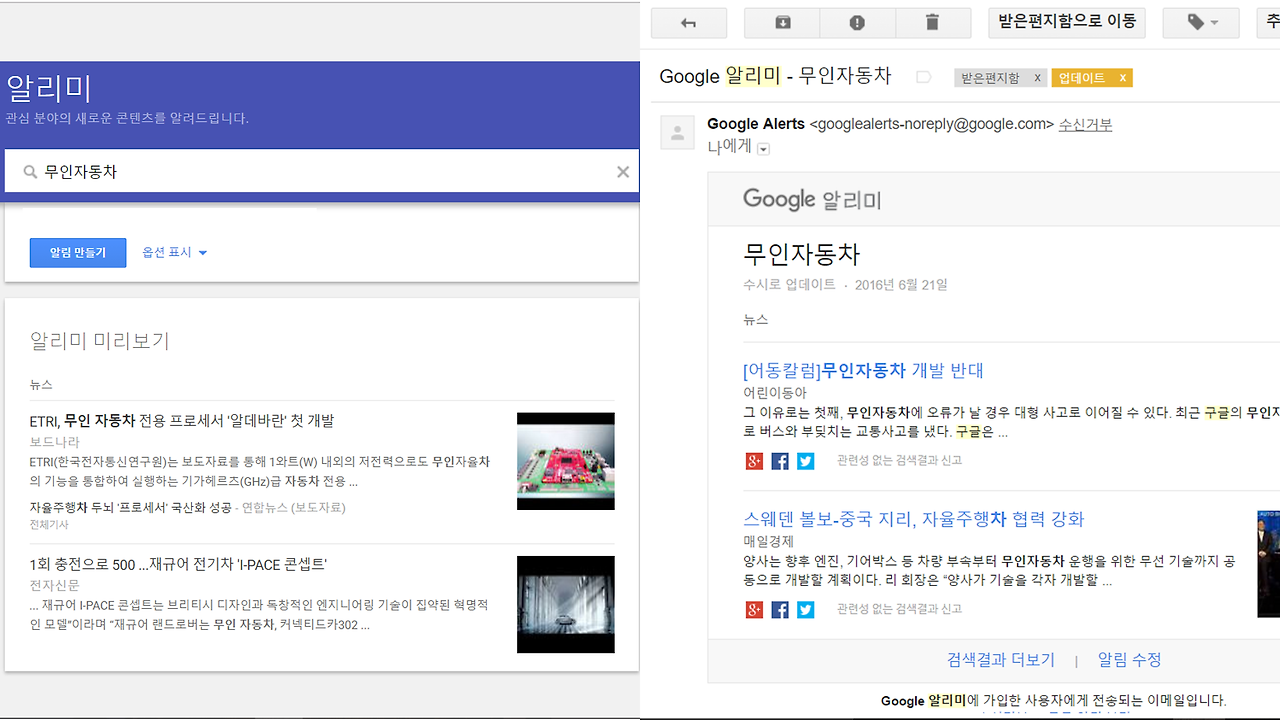Viewport: 1280px width, 720px height.
Task: Share the 무인자동차 alert on Twitter
Action: (x=805, y=461)
